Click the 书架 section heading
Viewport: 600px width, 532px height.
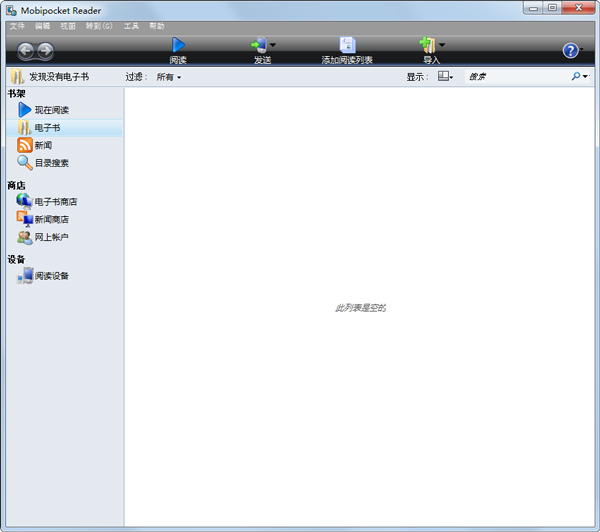(x=16, y=93)
